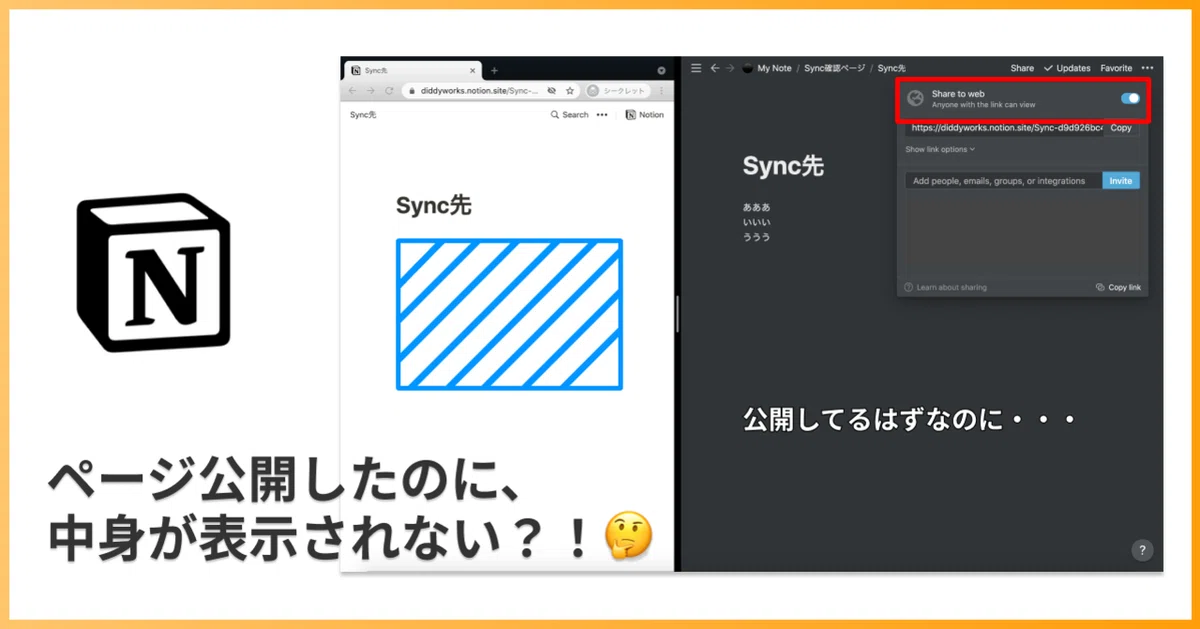
Task: Bookmark the page with the star icon
Action: point(570,90)
